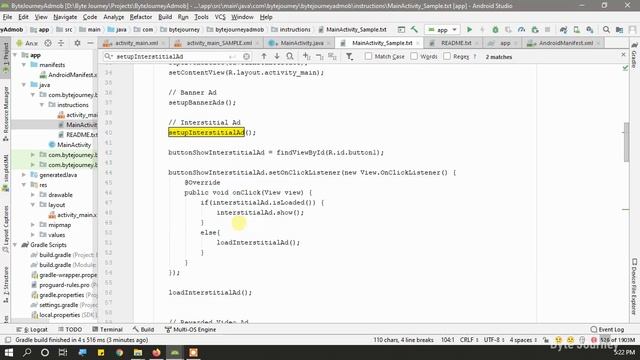Screen dimensions: 640x360
Task: Click Android Studio taskbar icon
Action: coord(175,352)
